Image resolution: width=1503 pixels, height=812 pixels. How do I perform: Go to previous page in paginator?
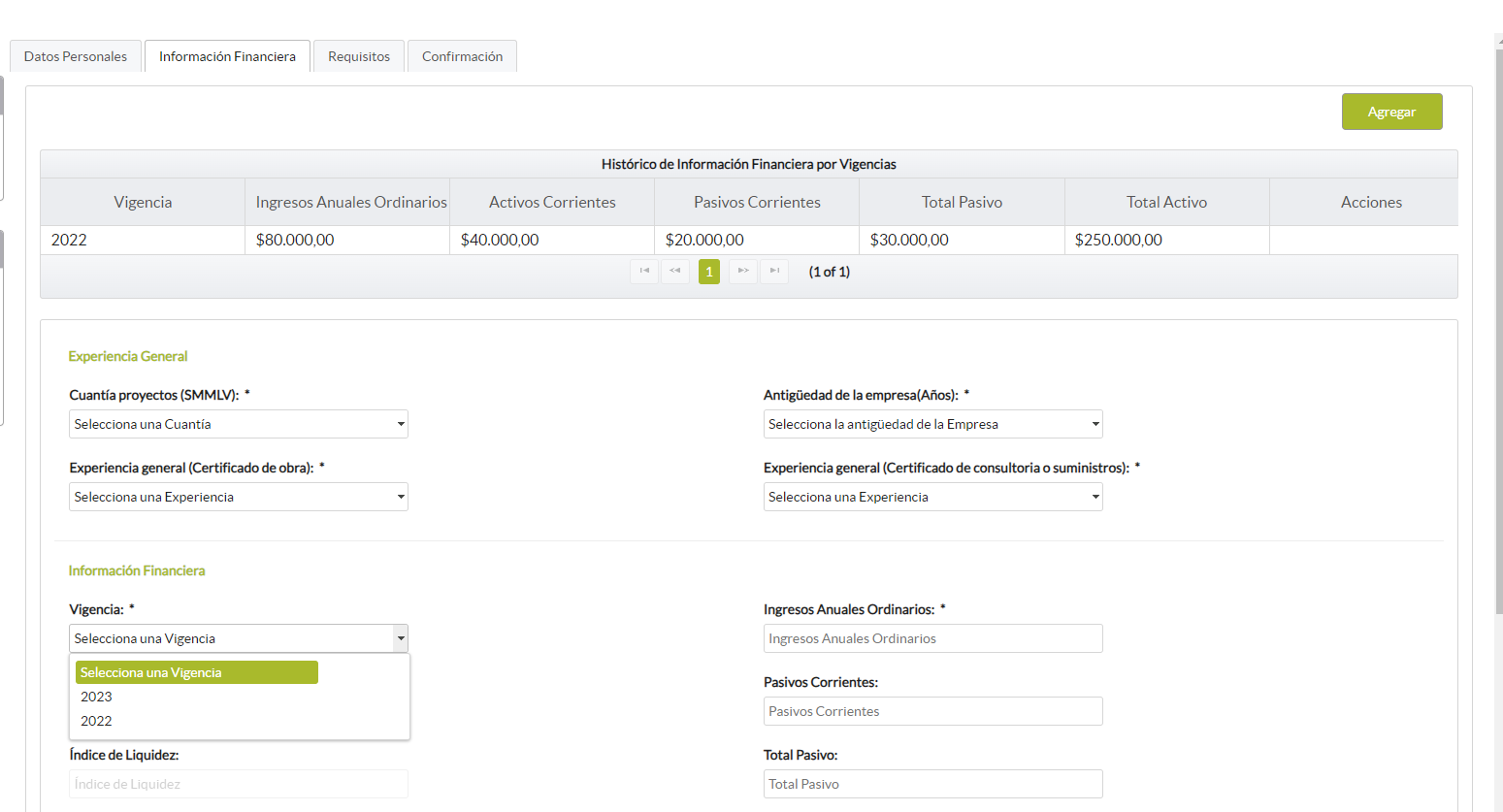click(x=675, y=272)
